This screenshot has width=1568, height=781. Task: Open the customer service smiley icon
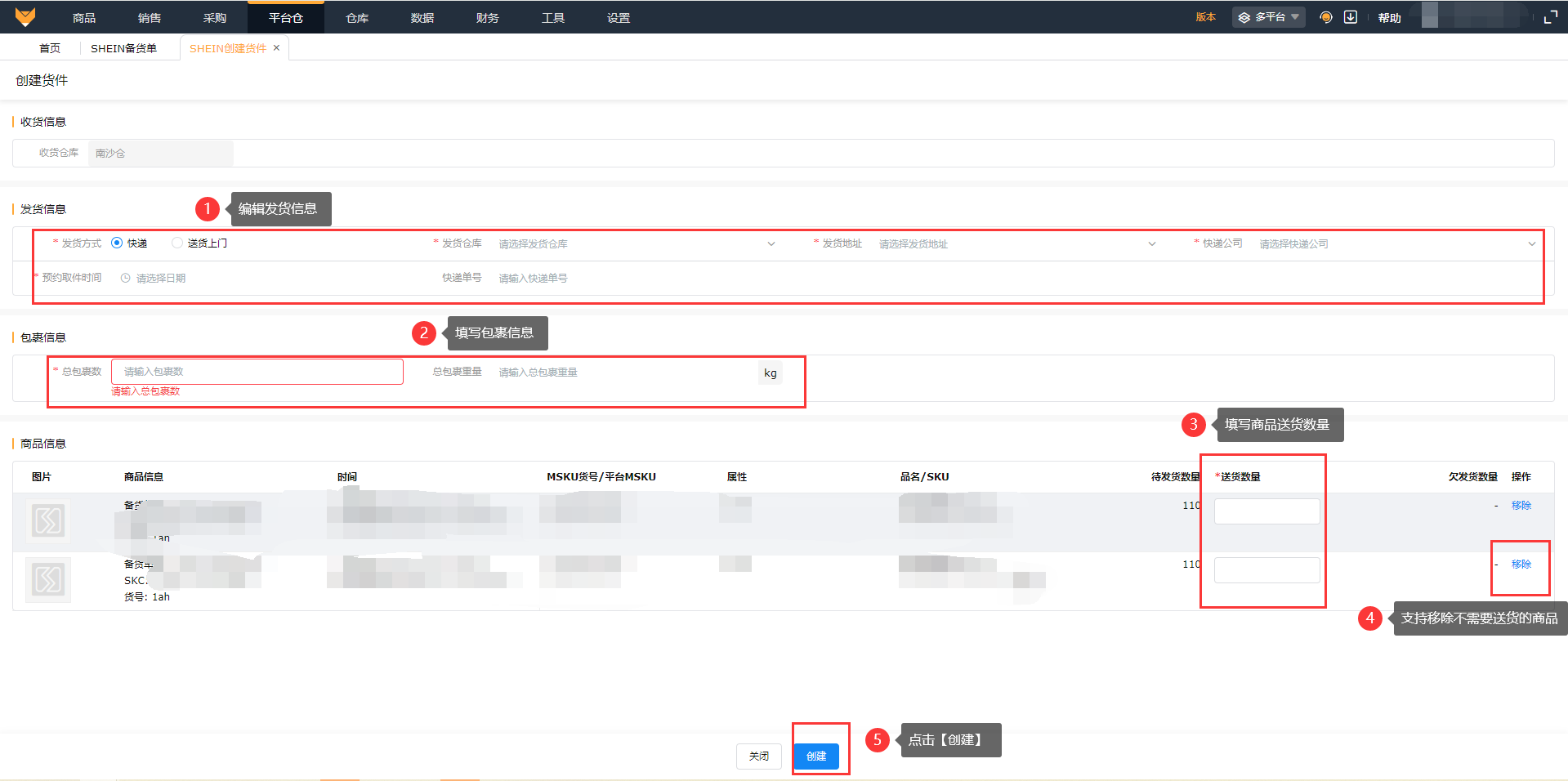coord(1326,17)
